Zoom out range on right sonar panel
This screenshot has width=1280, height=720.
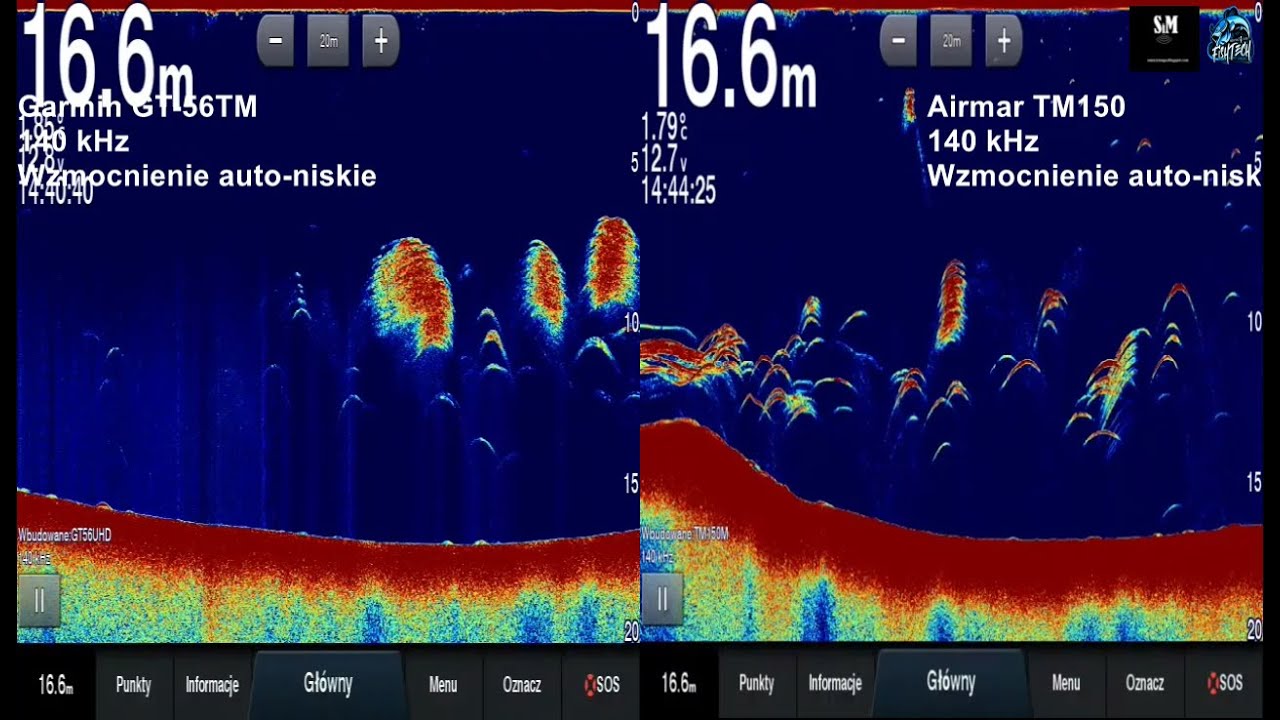tap(898, 41)
